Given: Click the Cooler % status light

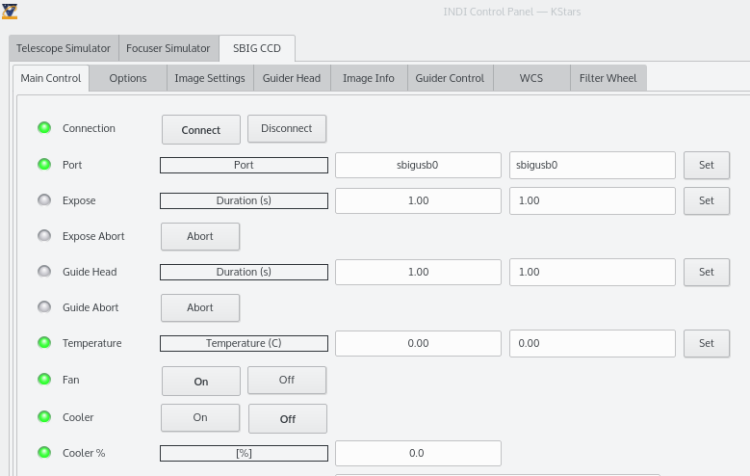Looking at the screenshot, I should click(44, 453).
